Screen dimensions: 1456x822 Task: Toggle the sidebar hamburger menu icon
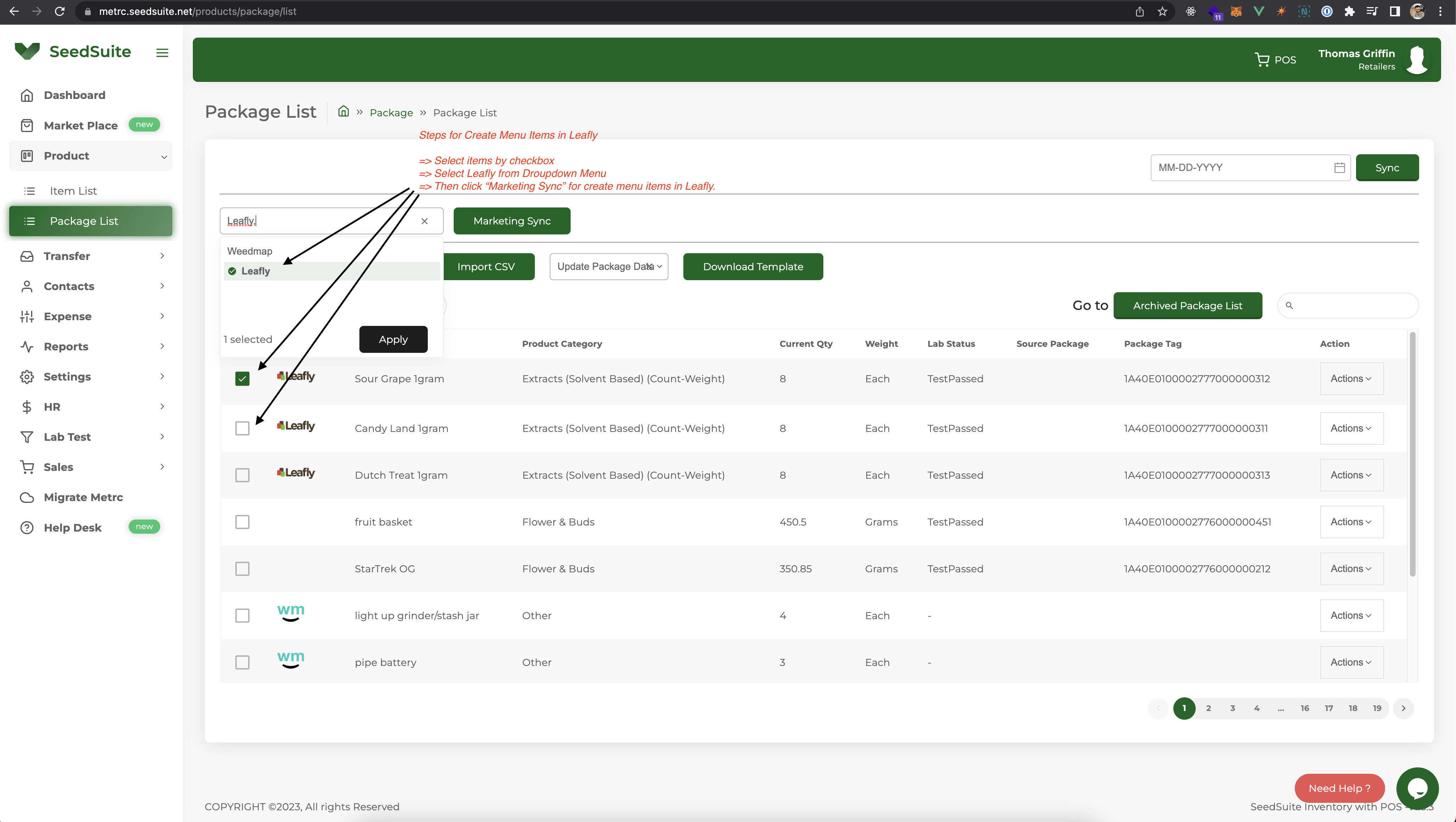[x=162, y=52]
